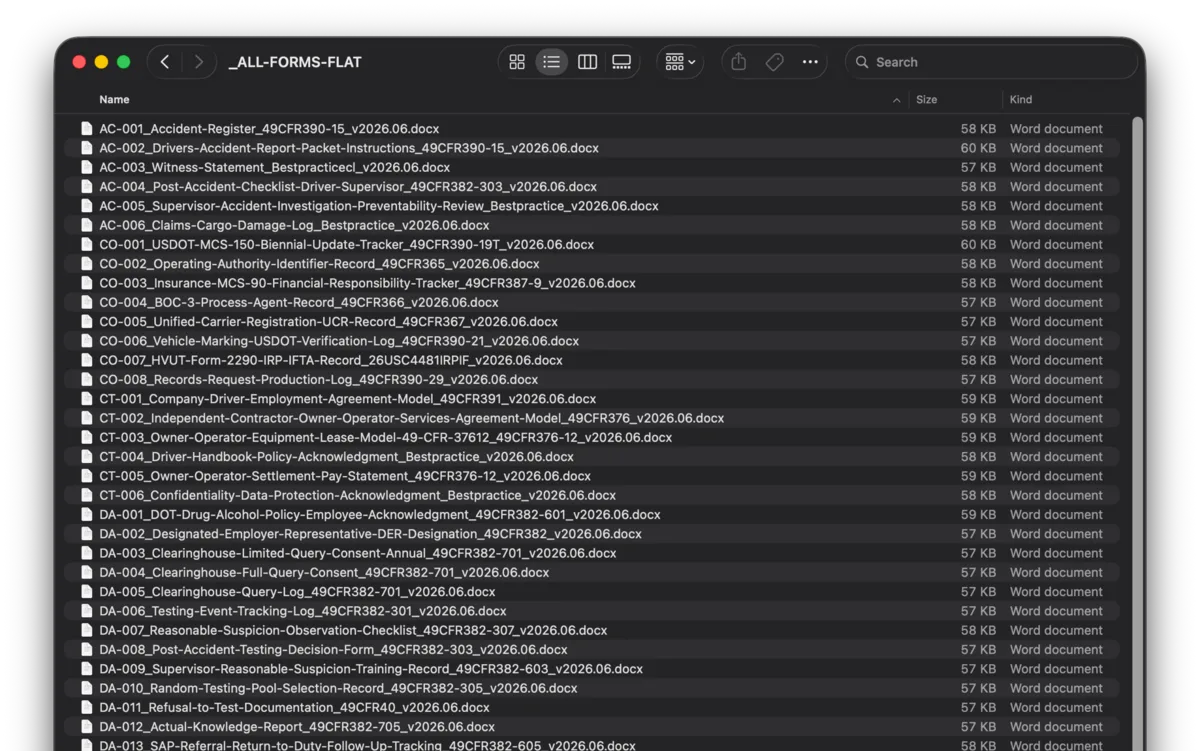Click file icon of AC-004_Post-Accident-Checklist

[x=87, y=187]
